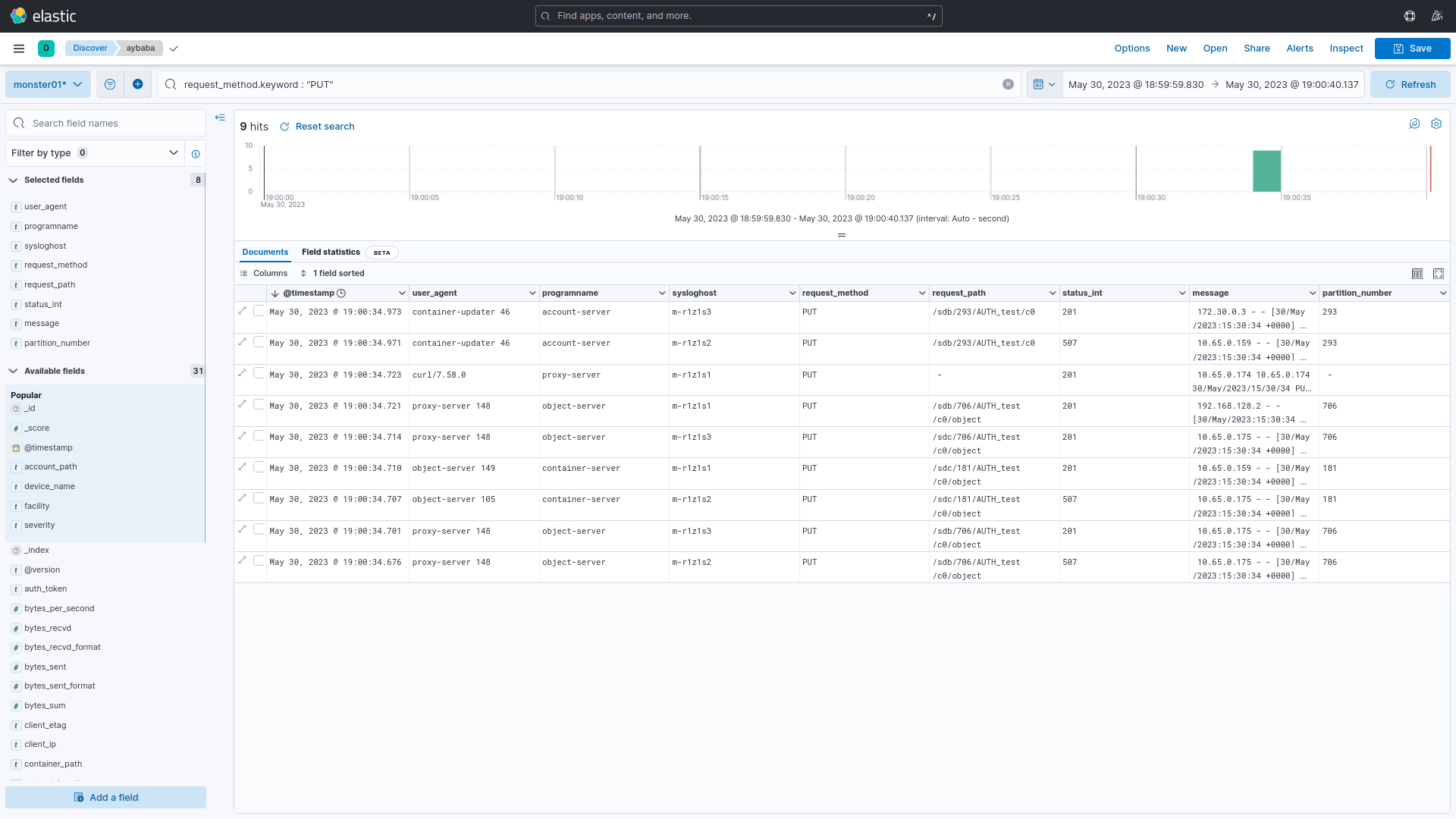Tick the checkbox for the last row
The image size is (1456, 819).
(x=259, y=560)
